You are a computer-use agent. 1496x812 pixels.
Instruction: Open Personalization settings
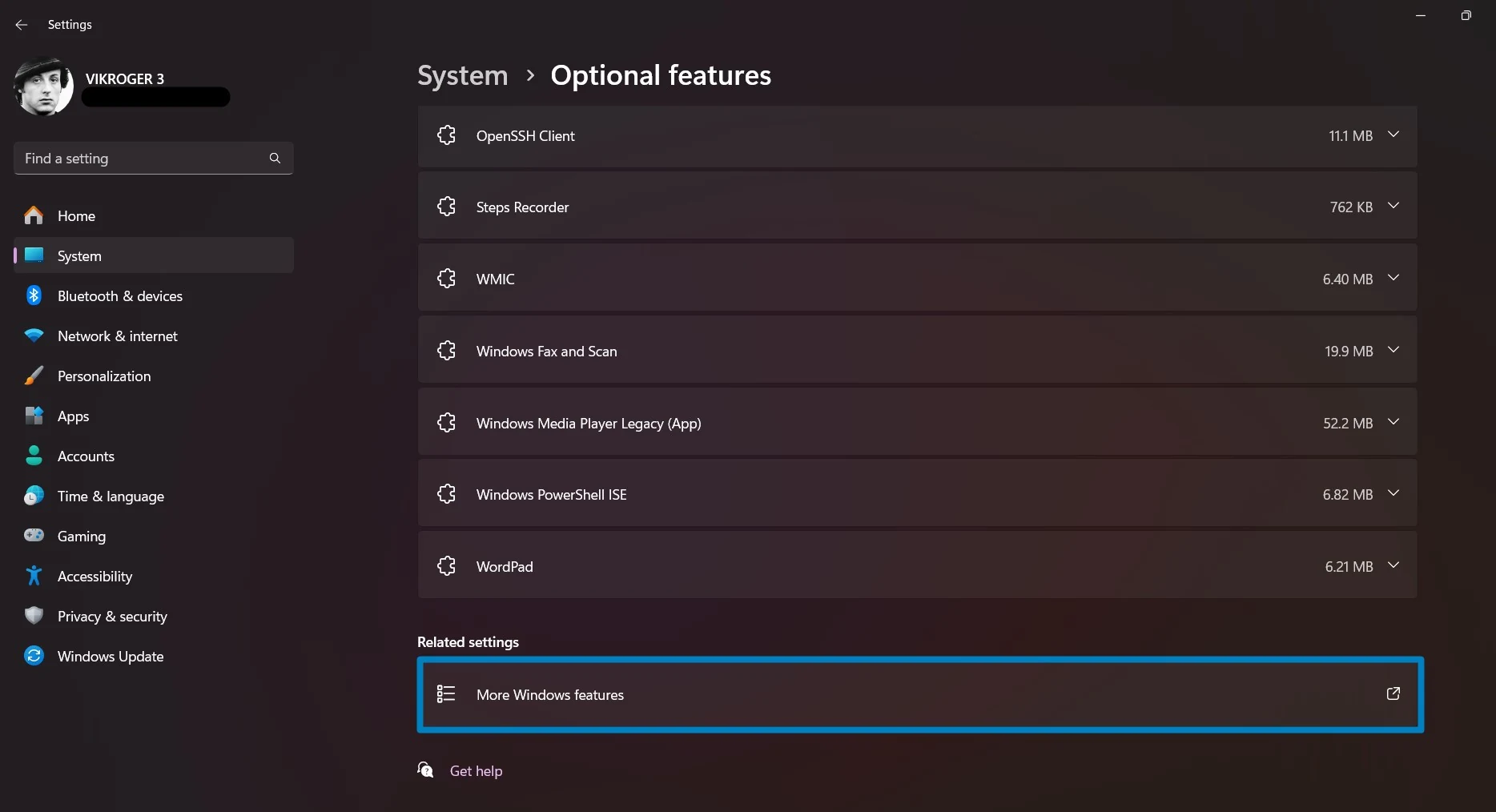tap(154, 376)
